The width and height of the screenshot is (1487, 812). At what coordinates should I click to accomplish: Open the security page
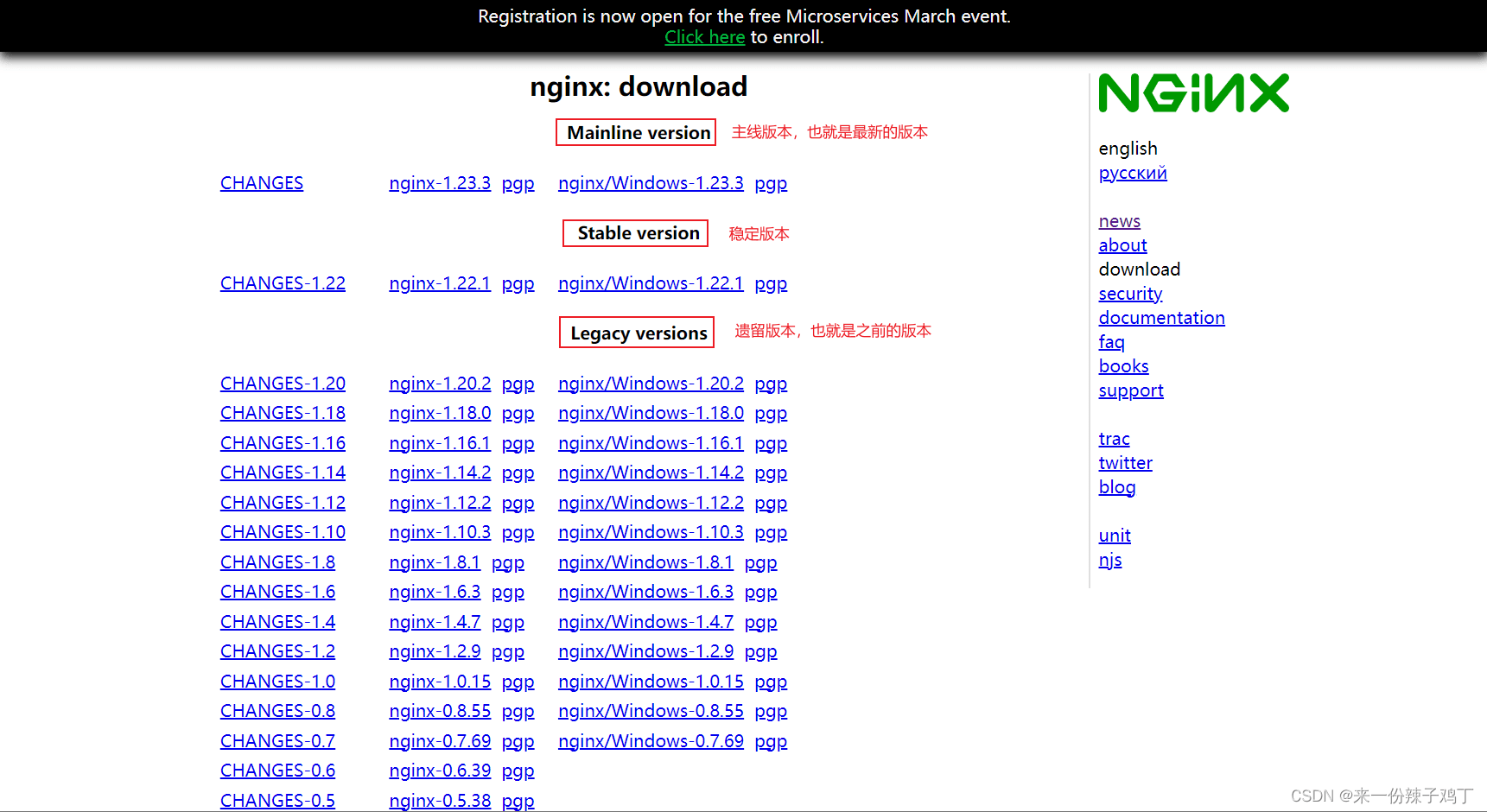[1130, 294]
